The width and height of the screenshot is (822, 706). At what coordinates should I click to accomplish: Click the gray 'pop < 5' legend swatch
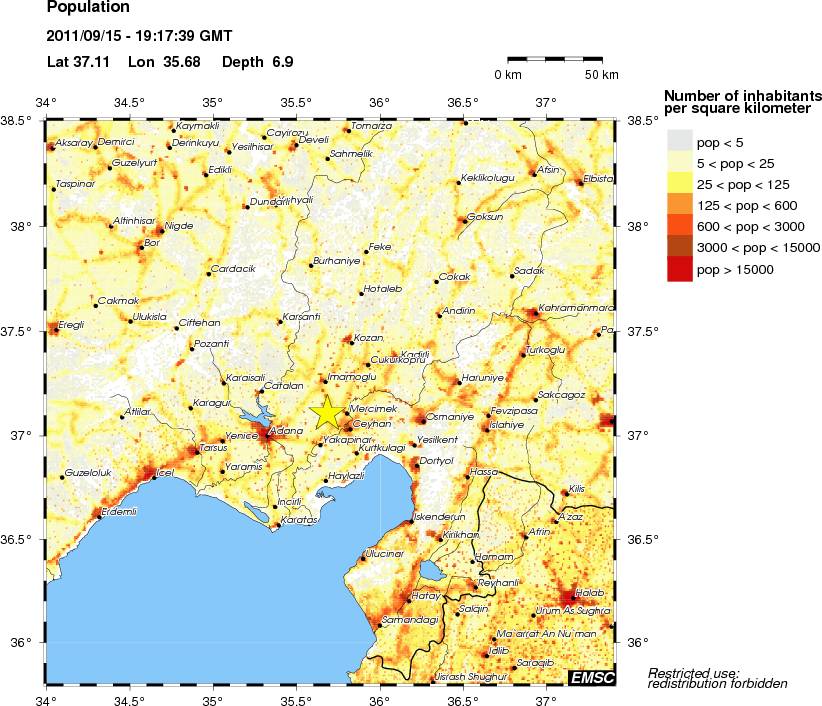point(680,141)
